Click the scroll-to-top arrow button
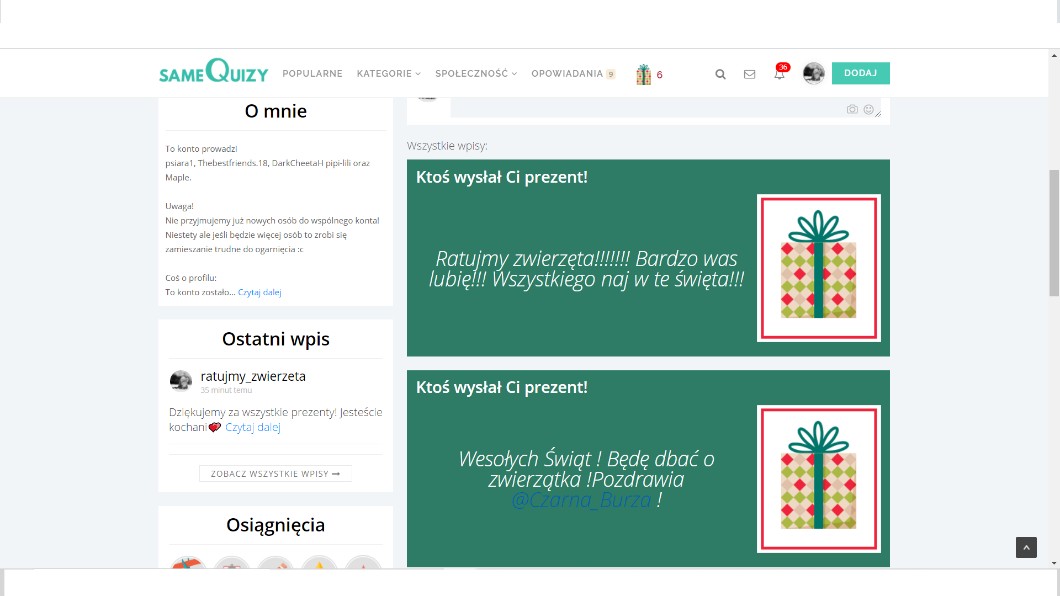The width and height of the screenshot is (1060, 596). coord(1026,547)
